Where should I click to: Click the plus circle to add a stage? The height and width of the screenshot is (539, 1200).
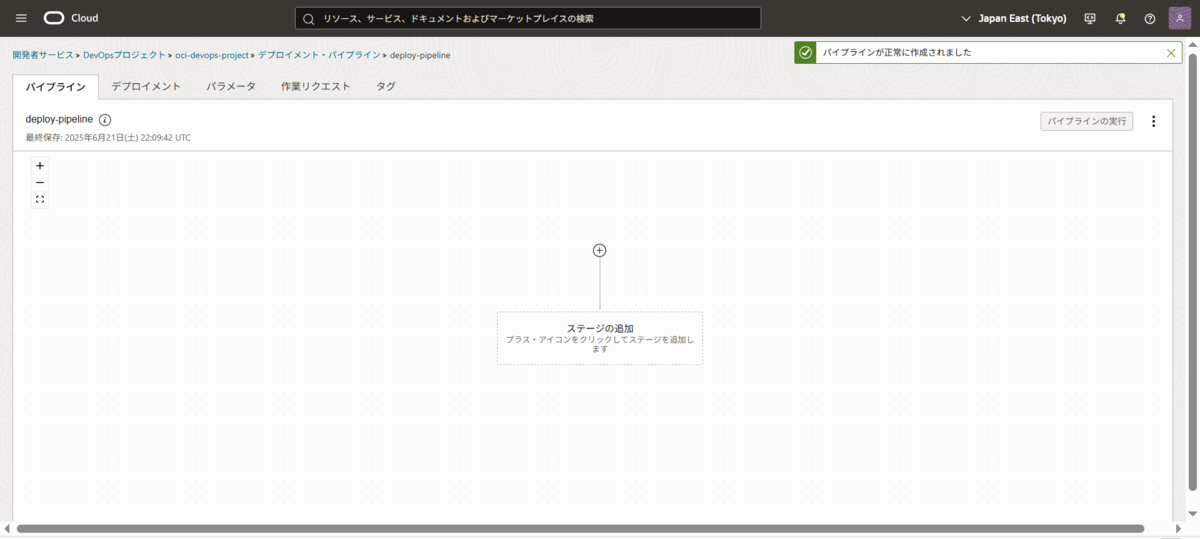[x=600, y=250]
